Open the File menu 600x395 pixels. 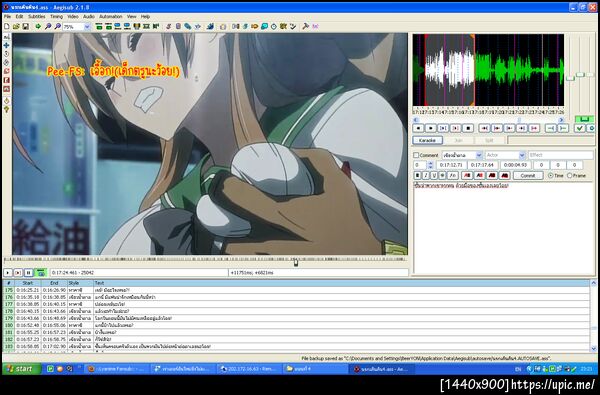7,16
